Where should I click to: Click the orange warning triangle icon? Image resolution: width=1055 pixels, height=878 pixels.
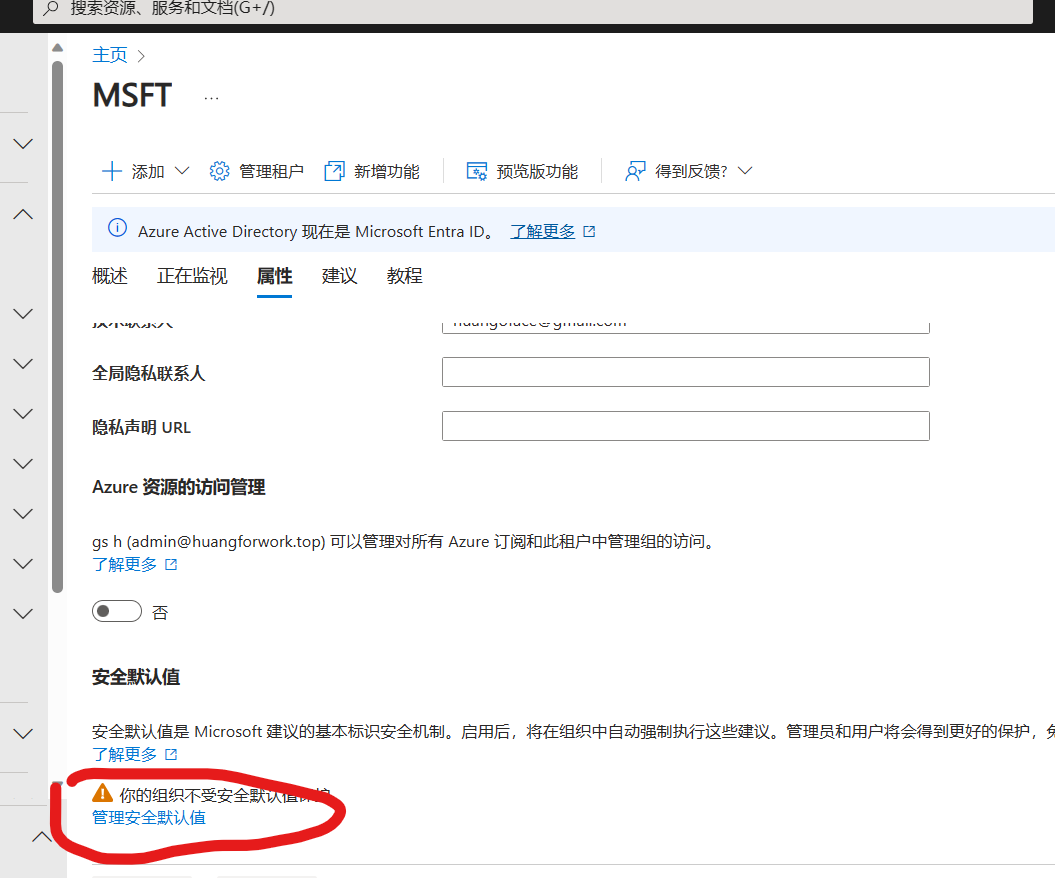point(102,793)
